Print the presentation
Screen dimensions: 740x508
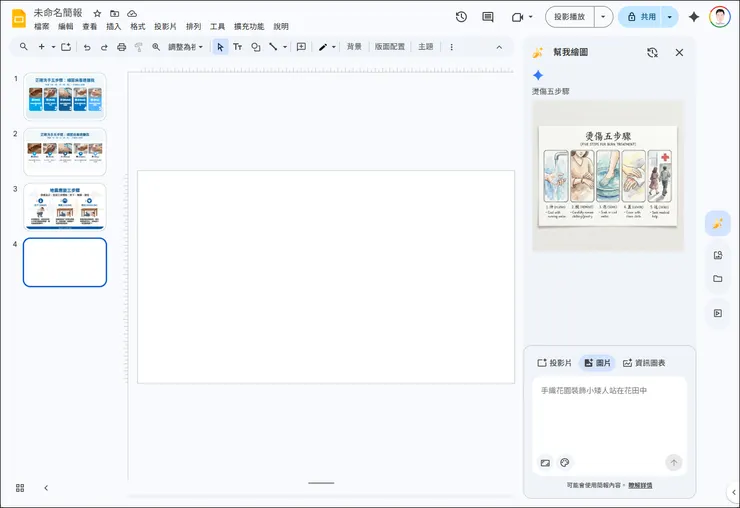point(122,47)
